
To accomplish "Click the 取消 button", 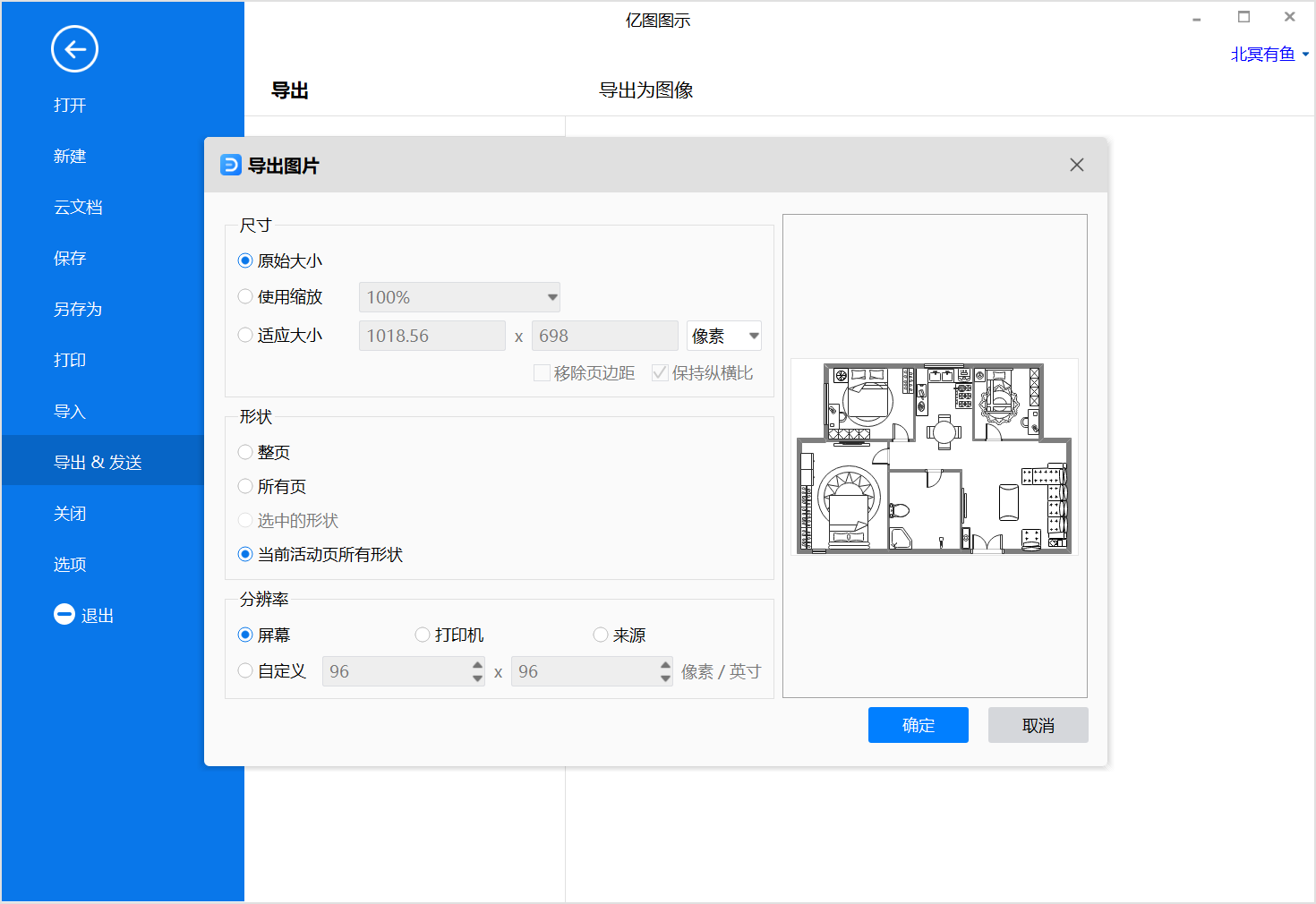I will (1038, 725).
